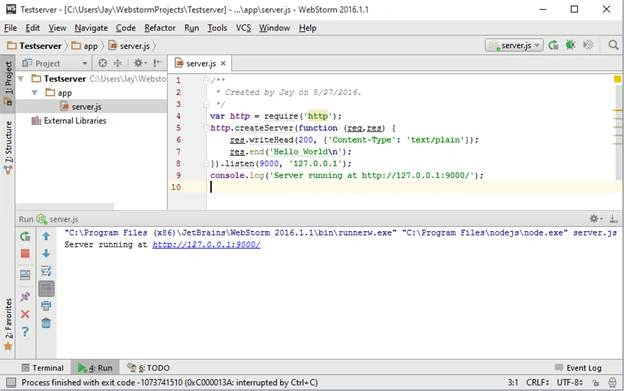Fold the comment block at line 1
The width and height of the screenshot is (624, 391).
pos(206,80)
